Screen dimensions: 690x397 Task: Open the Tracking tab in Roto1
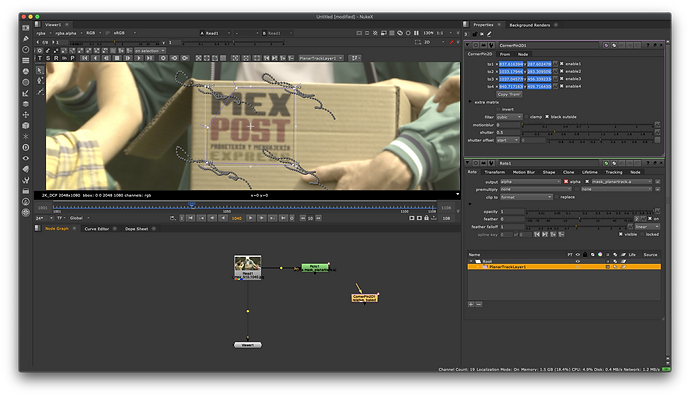[613, 172]
